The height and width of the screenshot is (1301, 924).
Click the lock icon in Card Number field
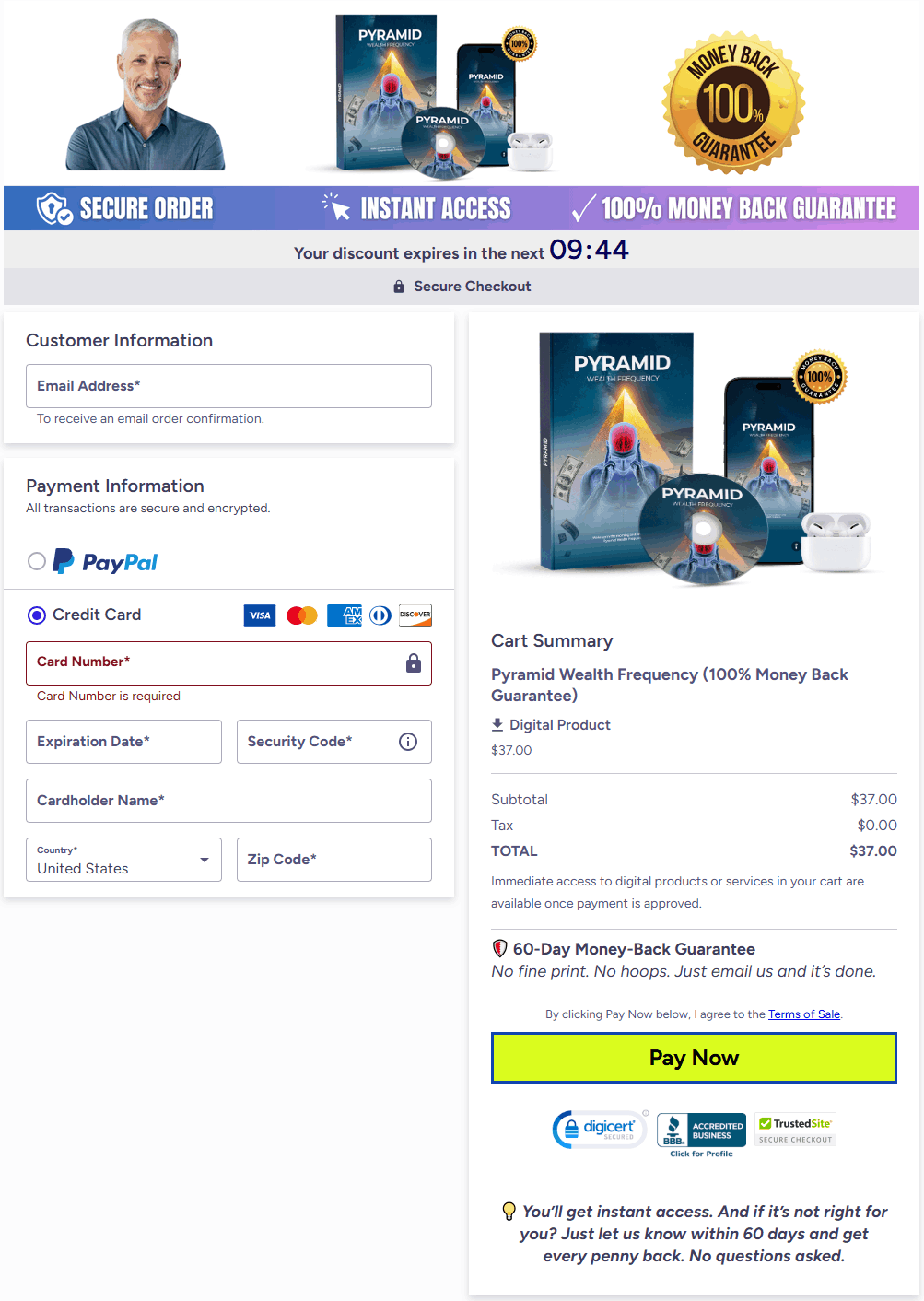414,662
